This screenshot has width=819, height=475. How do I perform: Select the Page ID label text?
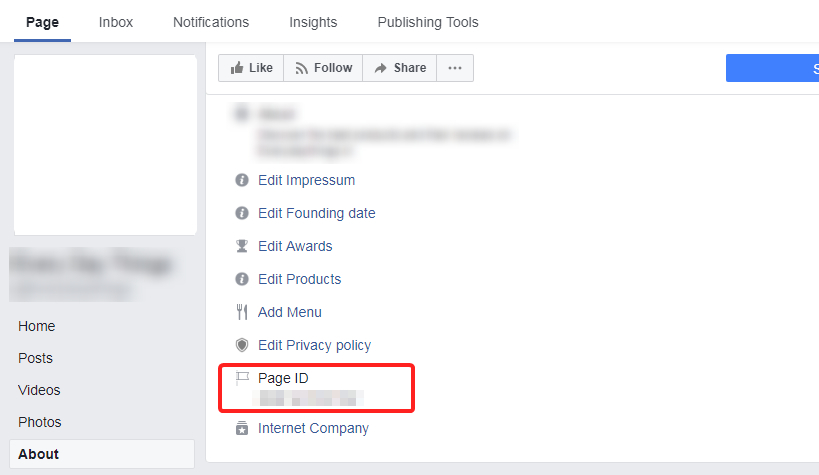pos(283,378)
